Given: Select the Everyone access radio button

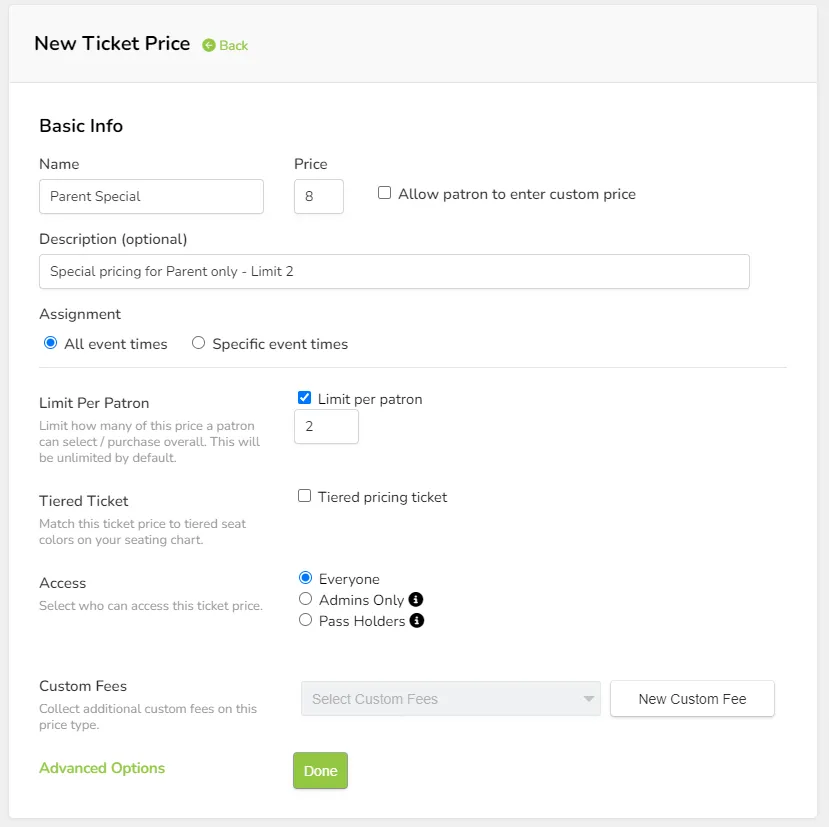Looking at the screenshot, I should 305,578.
